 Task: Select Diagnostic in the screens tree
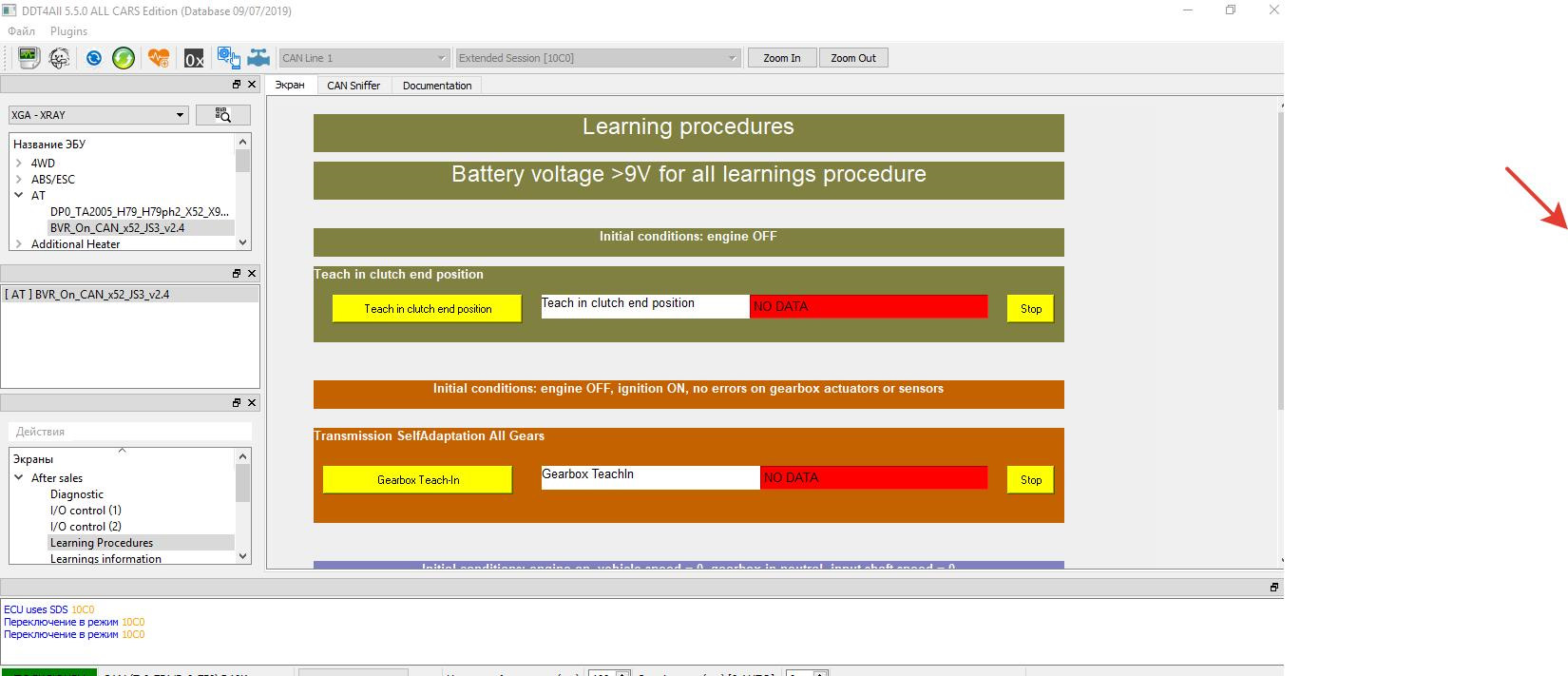[77, 494]
